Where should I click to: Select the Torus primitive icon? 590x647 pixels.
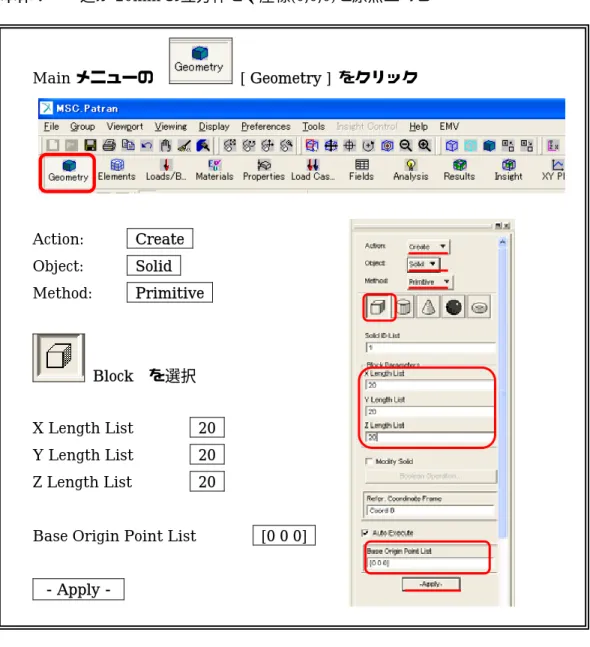pos(479,307)
